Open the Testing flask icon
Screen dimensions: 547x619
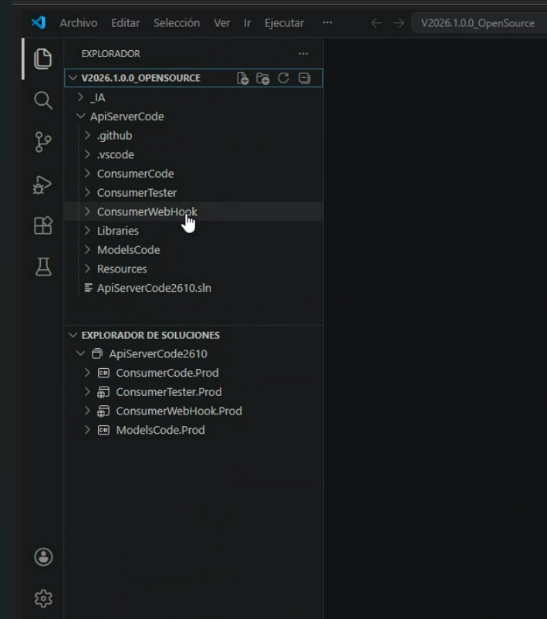pyautogui.click(x=43, y=267)
